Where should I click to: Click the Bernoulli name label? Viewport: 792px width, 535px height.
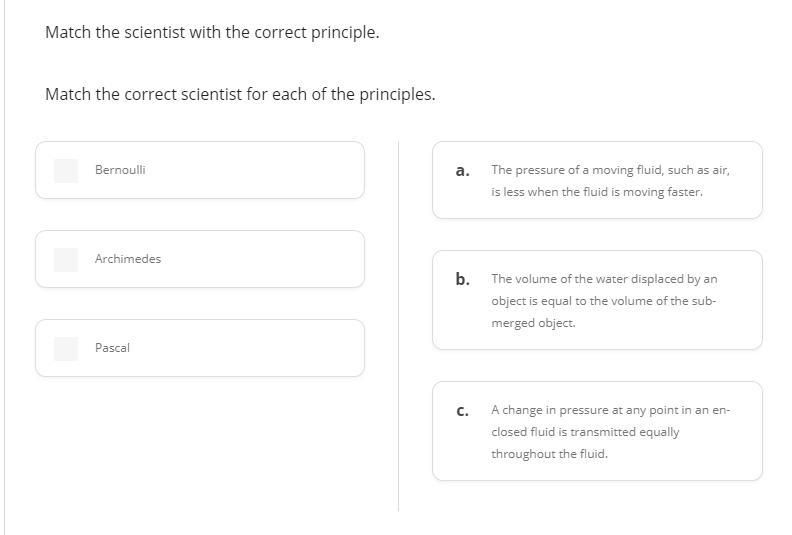point(120,170)
